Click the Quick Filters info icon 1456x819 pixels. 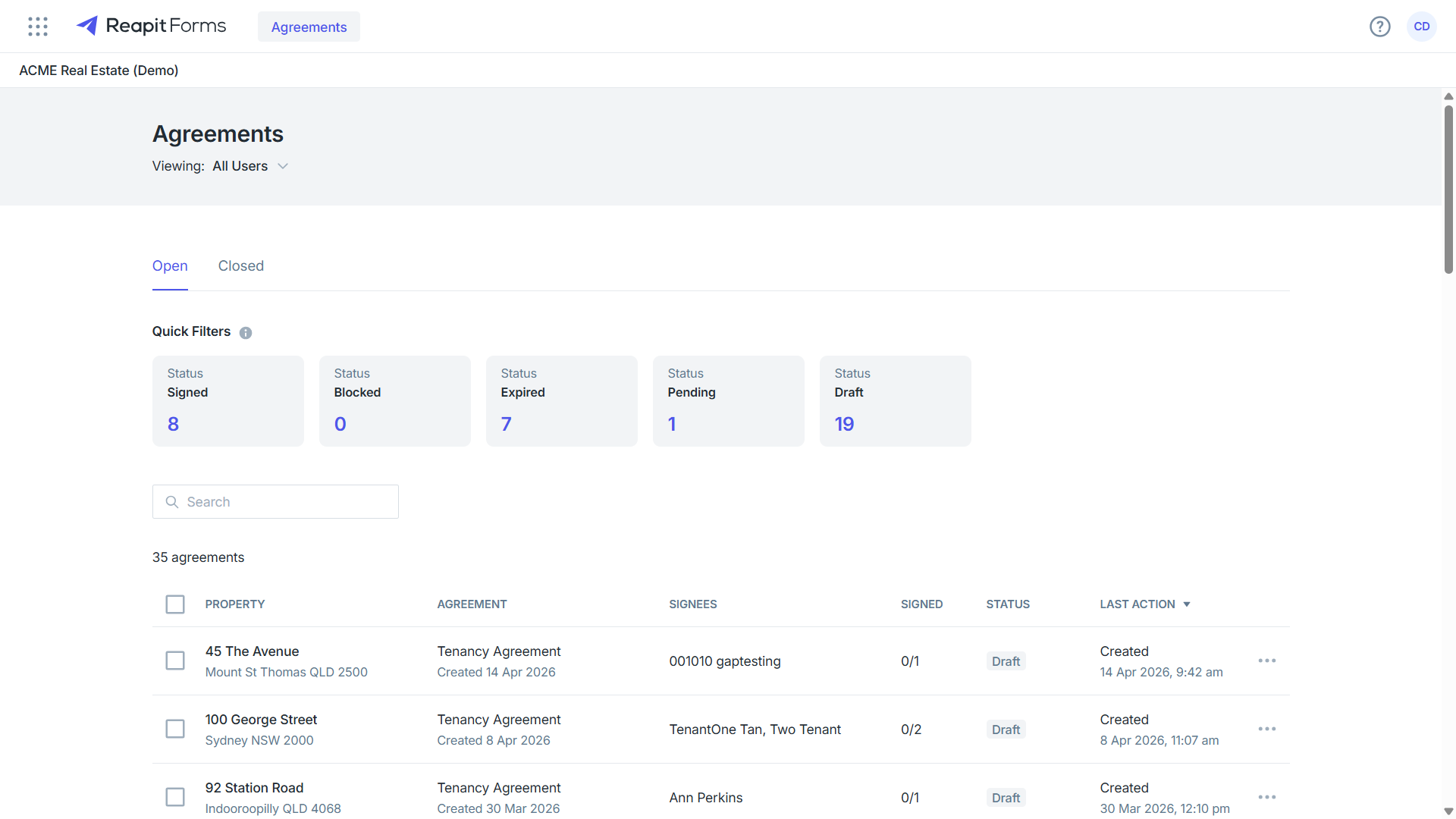click(246, 333)
